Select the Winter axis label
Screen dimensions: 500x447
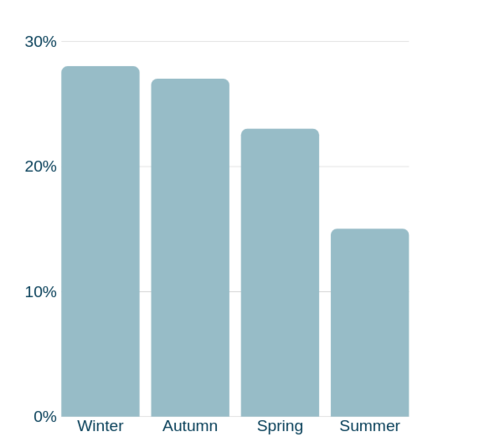point(100,426)
